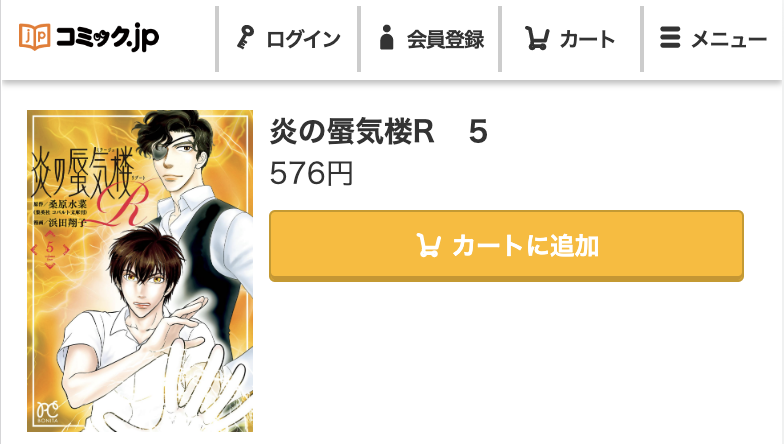Open the ログイン login link

tap(288, 38)
